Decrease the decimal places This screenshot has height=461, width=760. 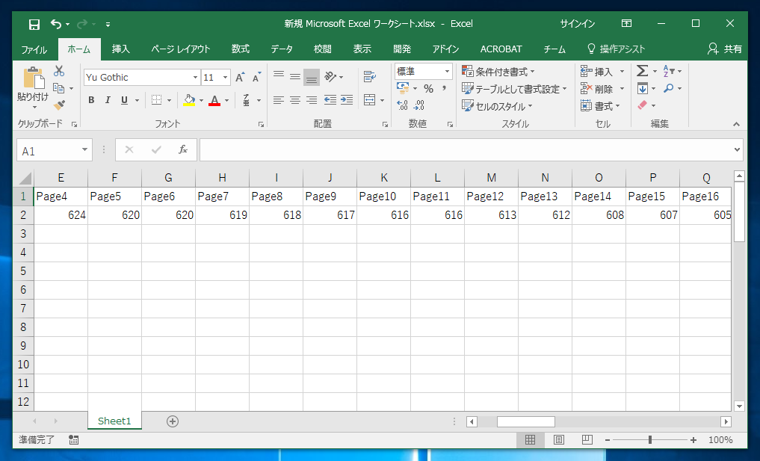419,105
